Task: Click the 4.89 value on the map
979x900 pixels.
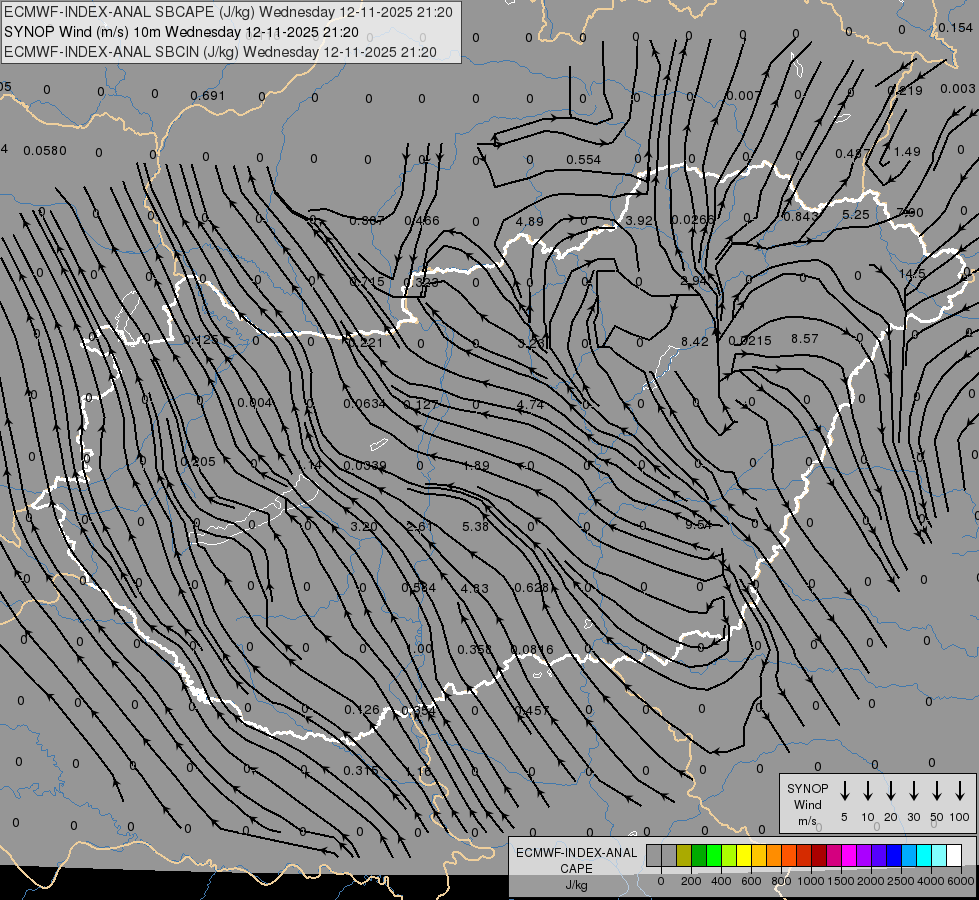Action: [529, 222]
